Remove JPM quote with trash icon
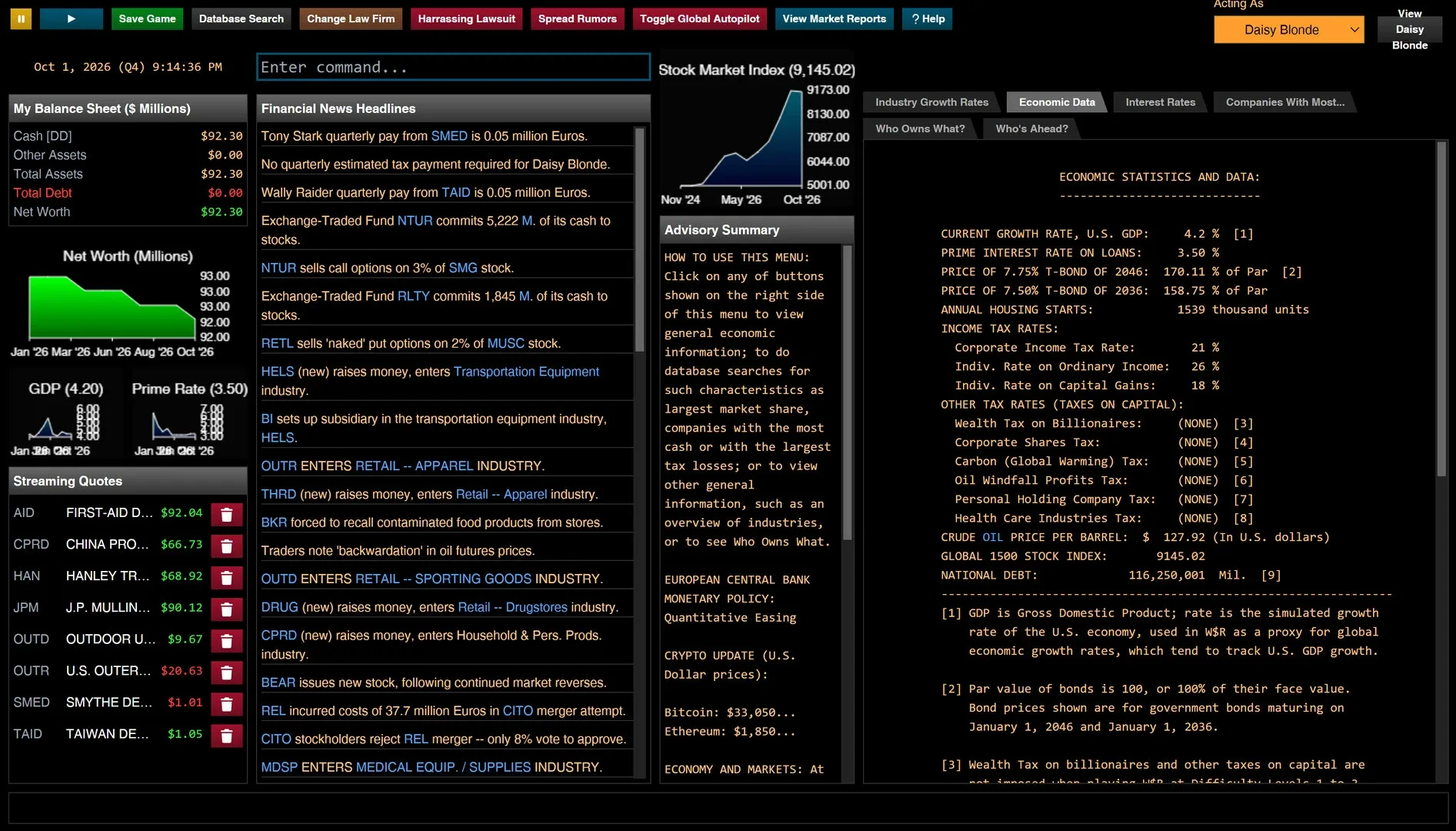1456x831 pixels. coord(227,609)
